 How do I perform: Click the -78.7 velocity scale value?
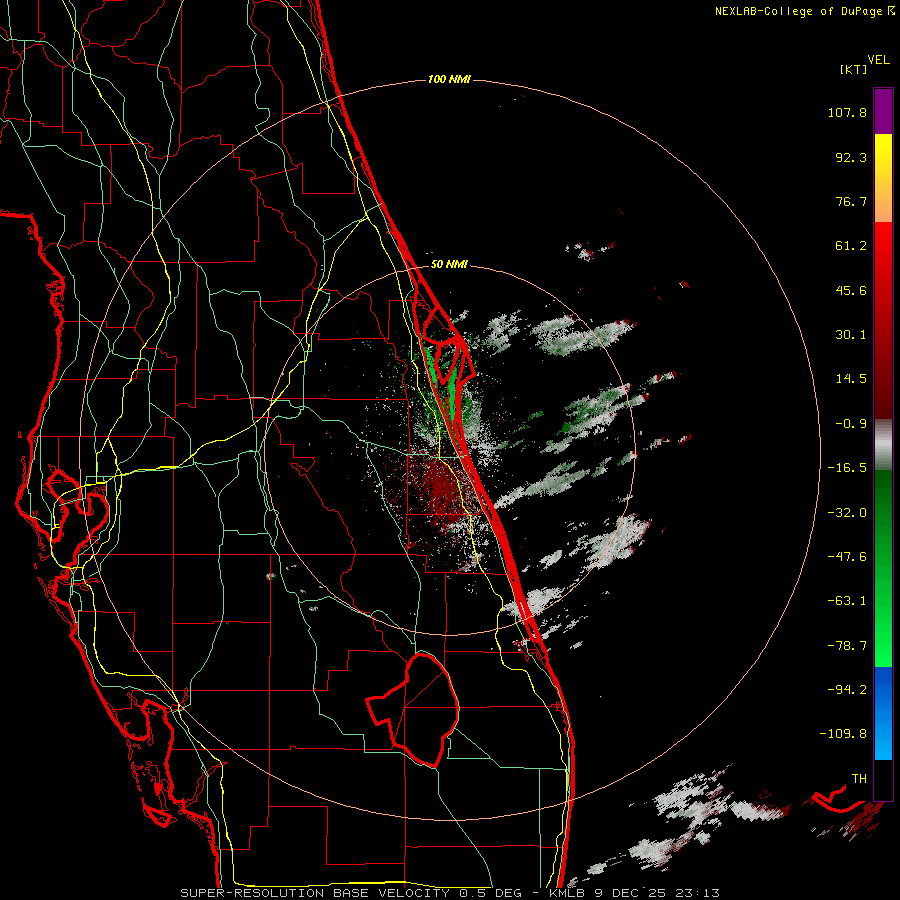(x=847, y=646)
